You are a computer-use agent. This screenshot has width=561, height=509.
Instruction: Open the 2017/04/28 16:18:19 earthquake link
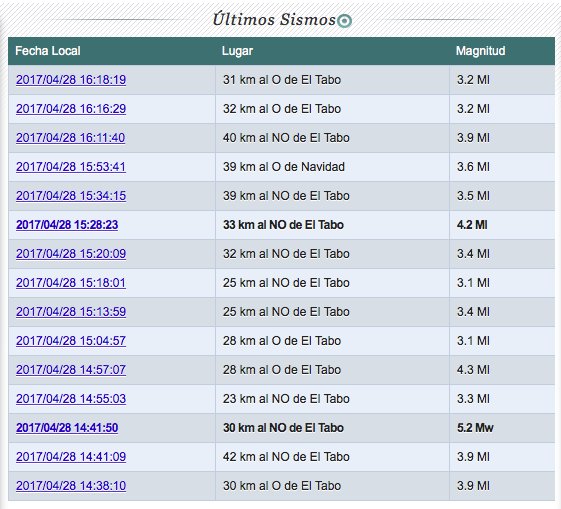pyautogui.click(x=71, y=79)
